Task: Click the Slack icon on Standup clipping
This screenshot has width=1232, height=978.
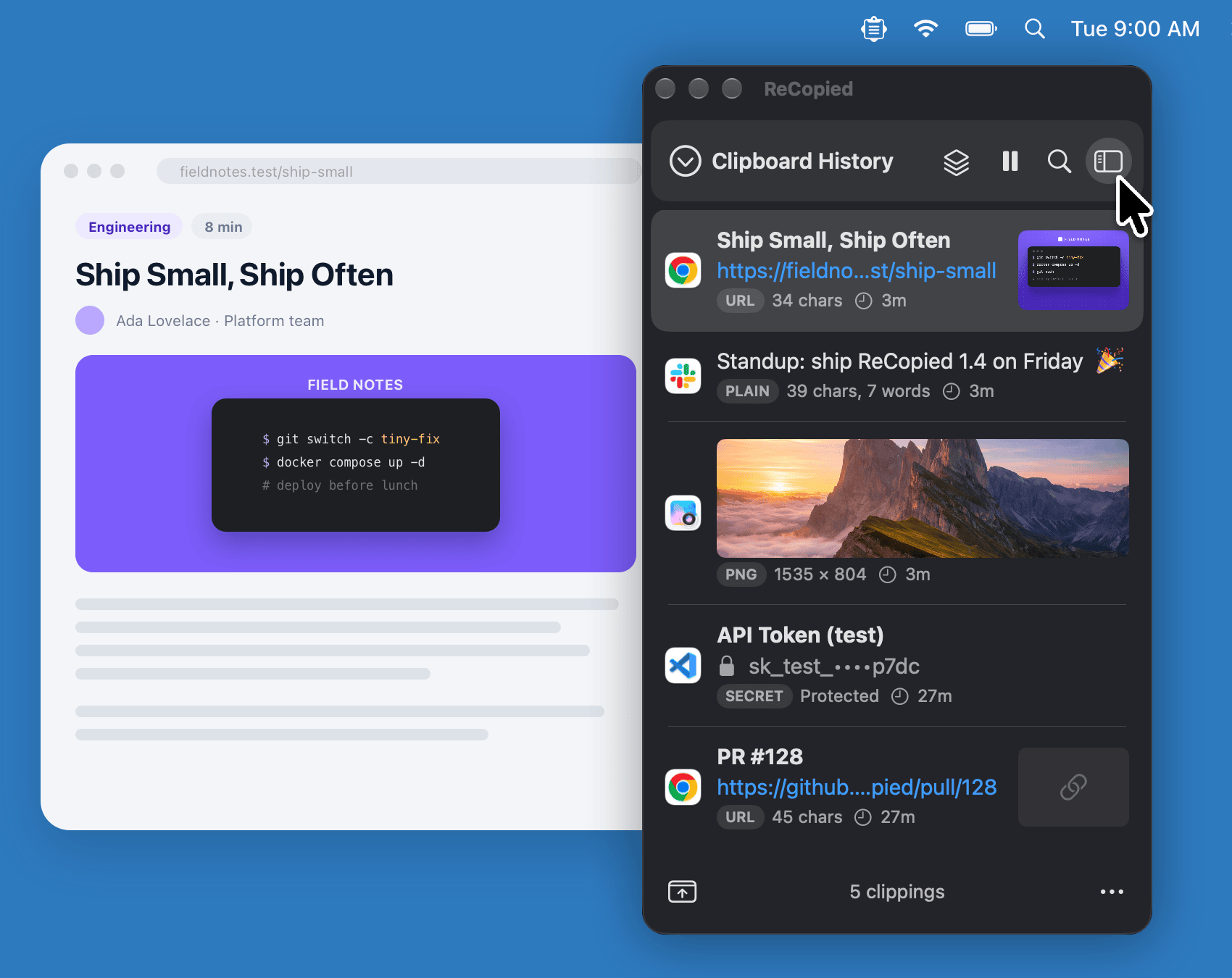Action: [683, 376]
